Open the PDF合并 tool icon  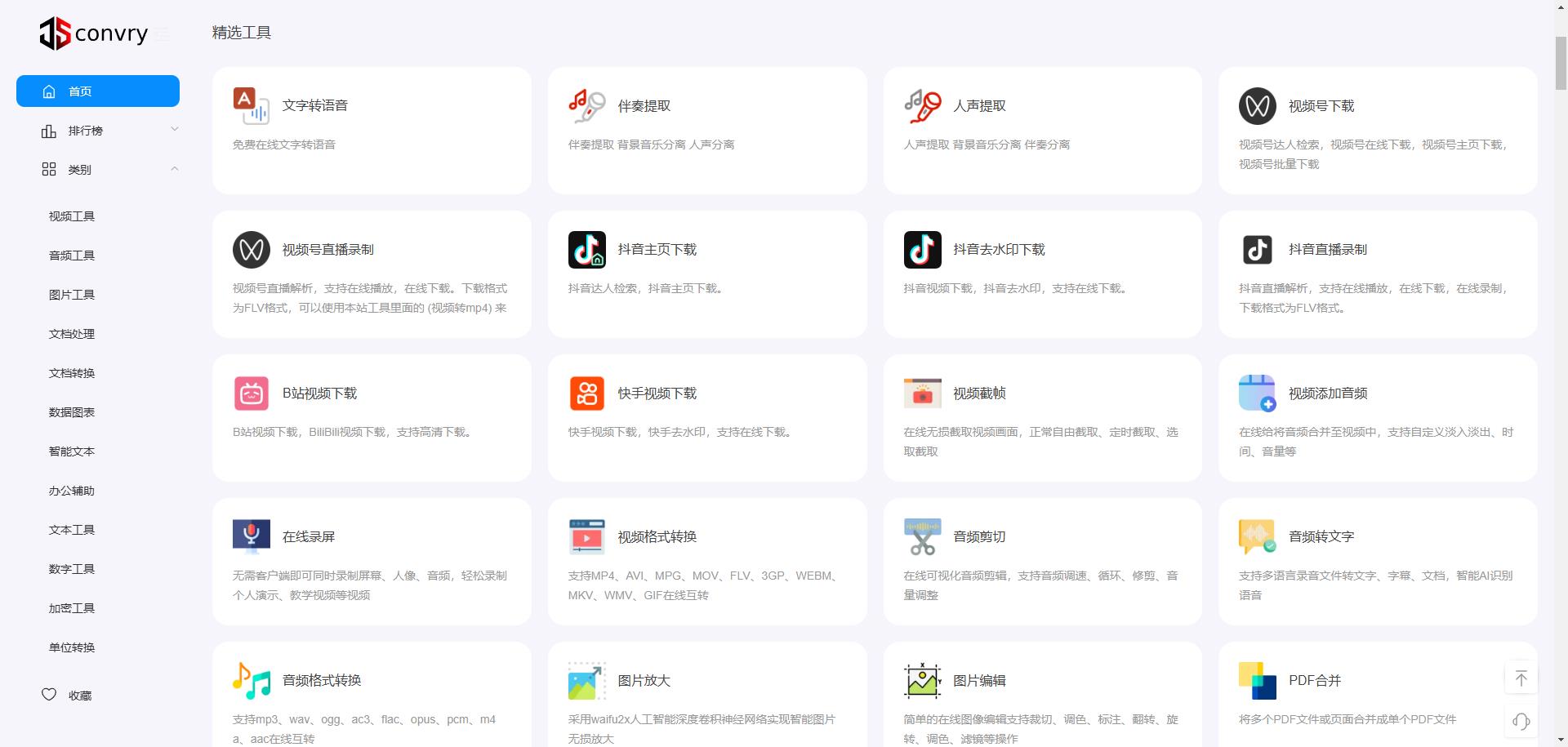[1257, 680]
